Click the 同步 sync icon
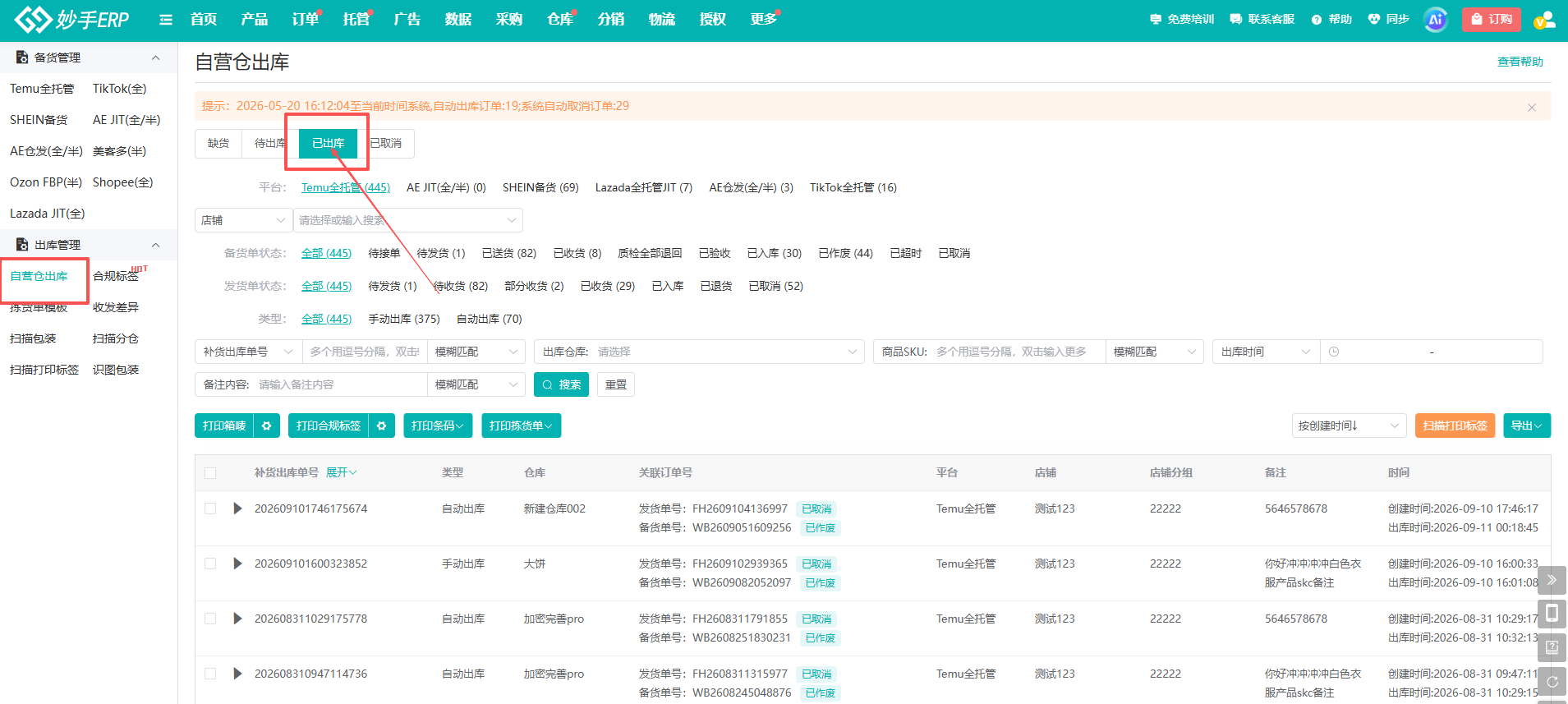 coord(1374,19)
